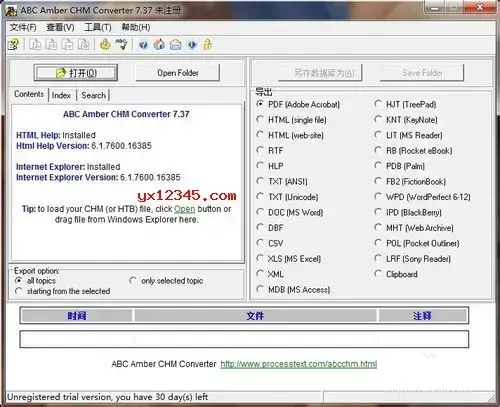Image resolution: width=500 pixels, height=407 pixels.
Task: Select only selected topic export option
Action: coord(166,281)
